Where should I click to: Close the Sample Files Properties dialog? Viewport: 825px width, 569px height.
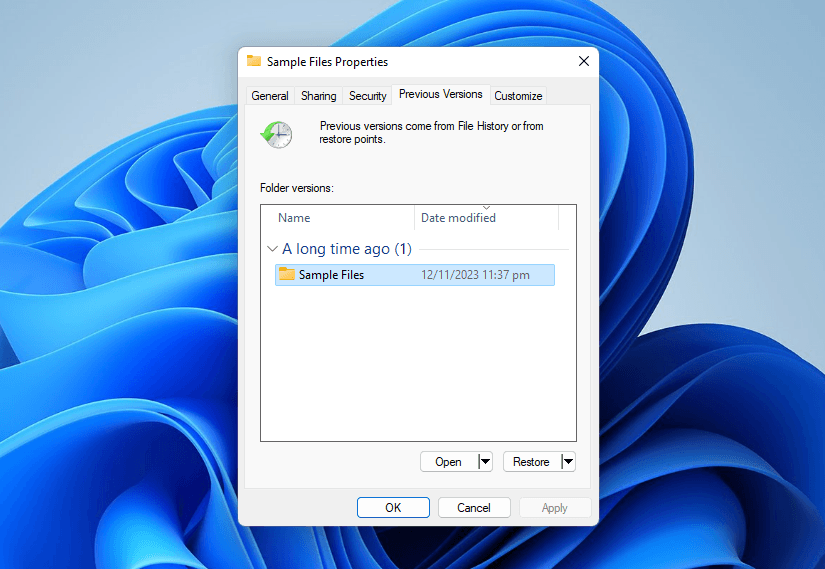(583, 61)
